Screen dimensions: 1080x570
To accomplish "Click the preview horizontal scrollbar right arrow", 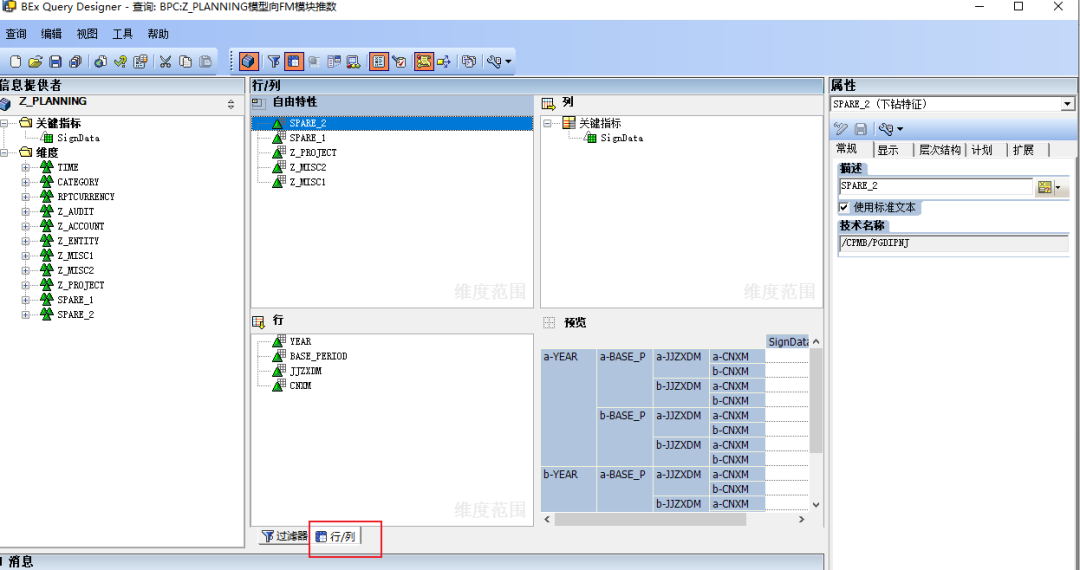I will [x=802, y=519].
